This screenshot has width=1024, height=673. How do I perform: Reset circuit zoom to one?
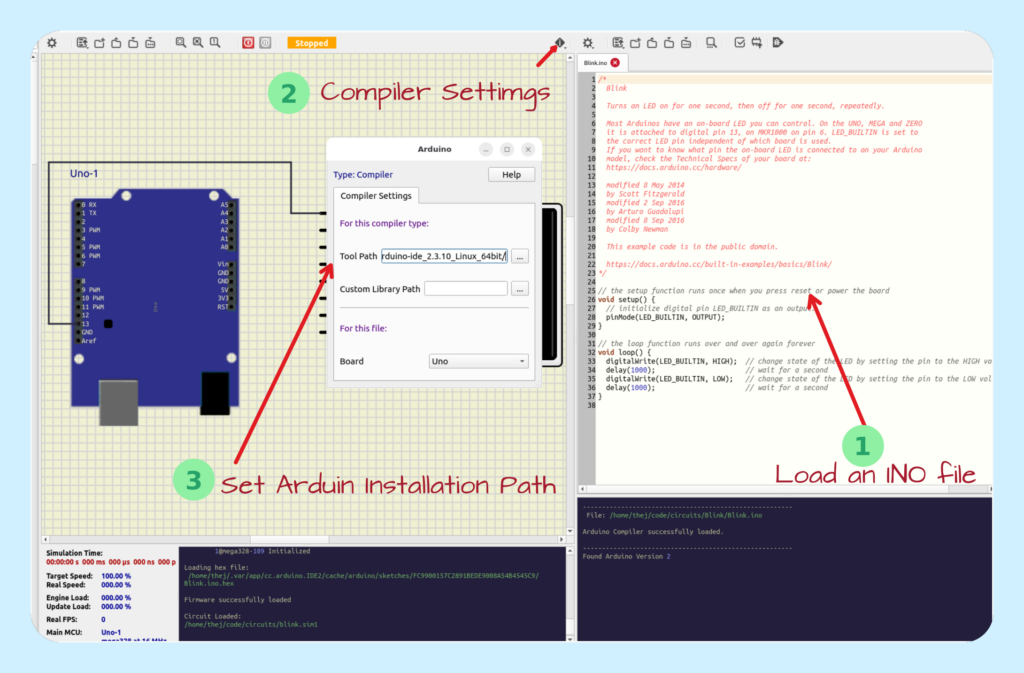coord(215,43)
